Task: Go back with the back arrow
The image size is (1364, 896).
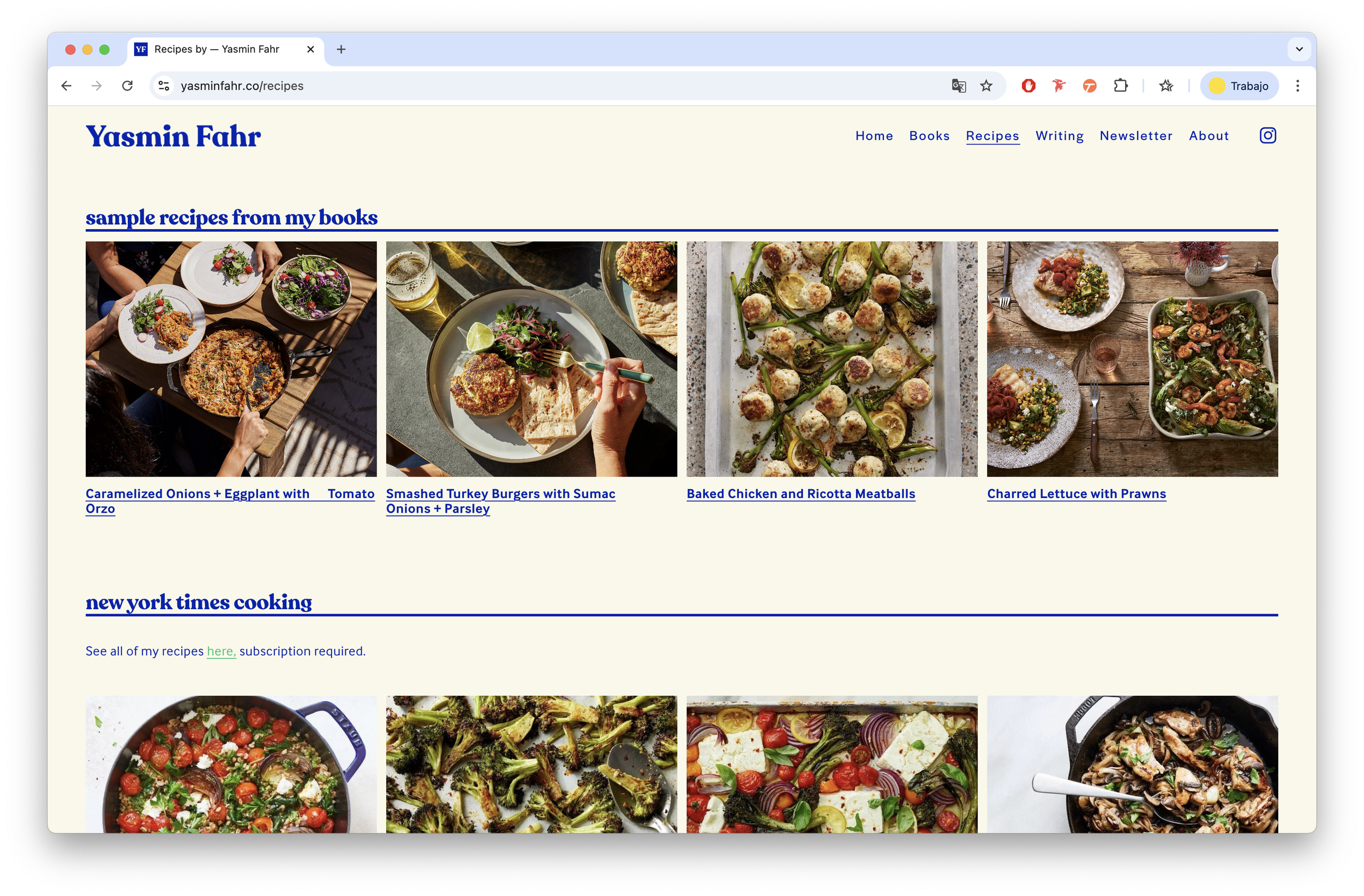Action: [x=67, y=86]
